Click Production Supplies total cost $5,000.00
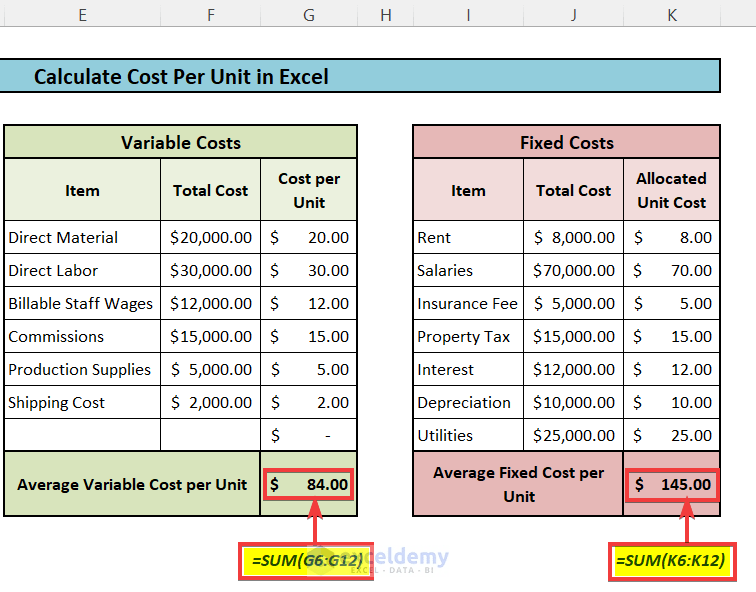Image resolution: width=756 pixels, height=592 pixels. (211, 369)
